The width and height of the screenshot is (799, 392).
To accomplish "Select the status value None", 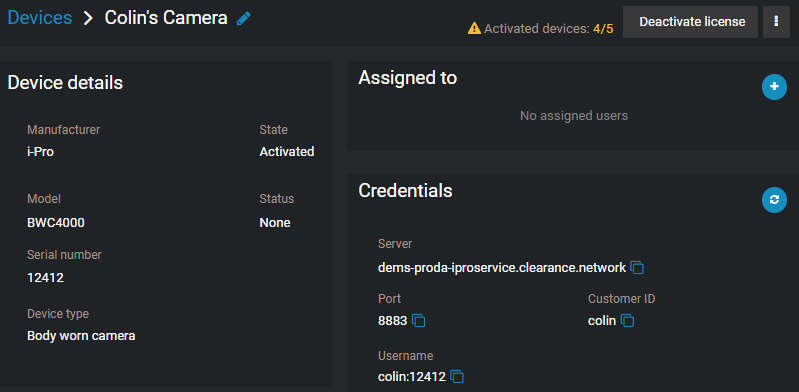I will (x=275, y=223).
